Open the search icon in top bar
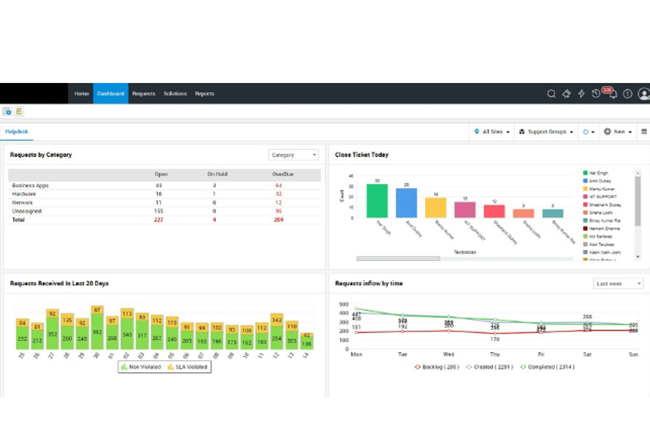 551,94
